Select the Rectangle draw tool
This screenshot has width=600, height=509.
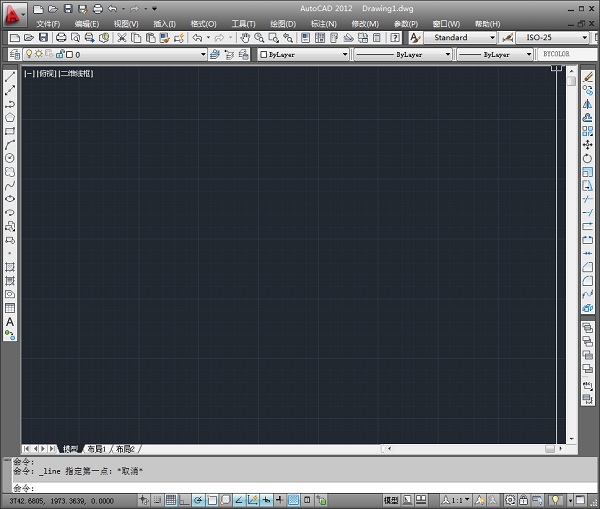point(10,131)
